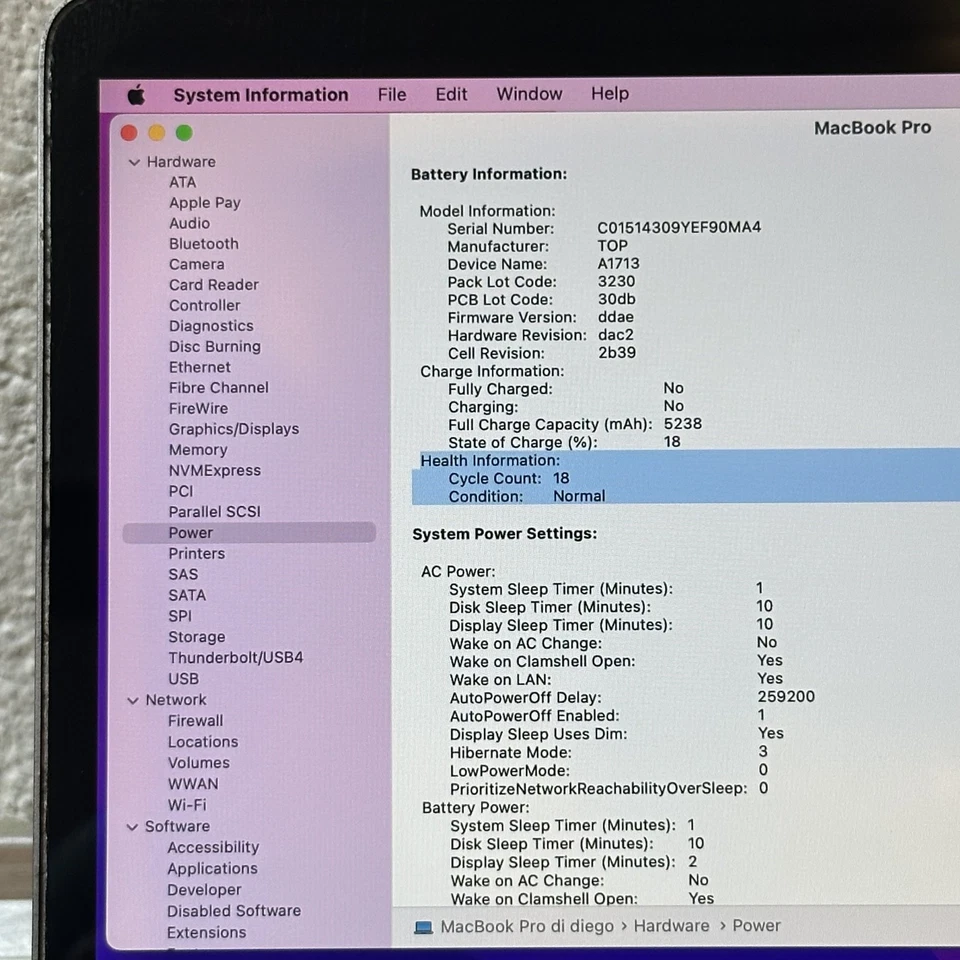The width and height of the screenshot is (960, 960).
Task: Select USB in the sidebar
Action: 183,679
